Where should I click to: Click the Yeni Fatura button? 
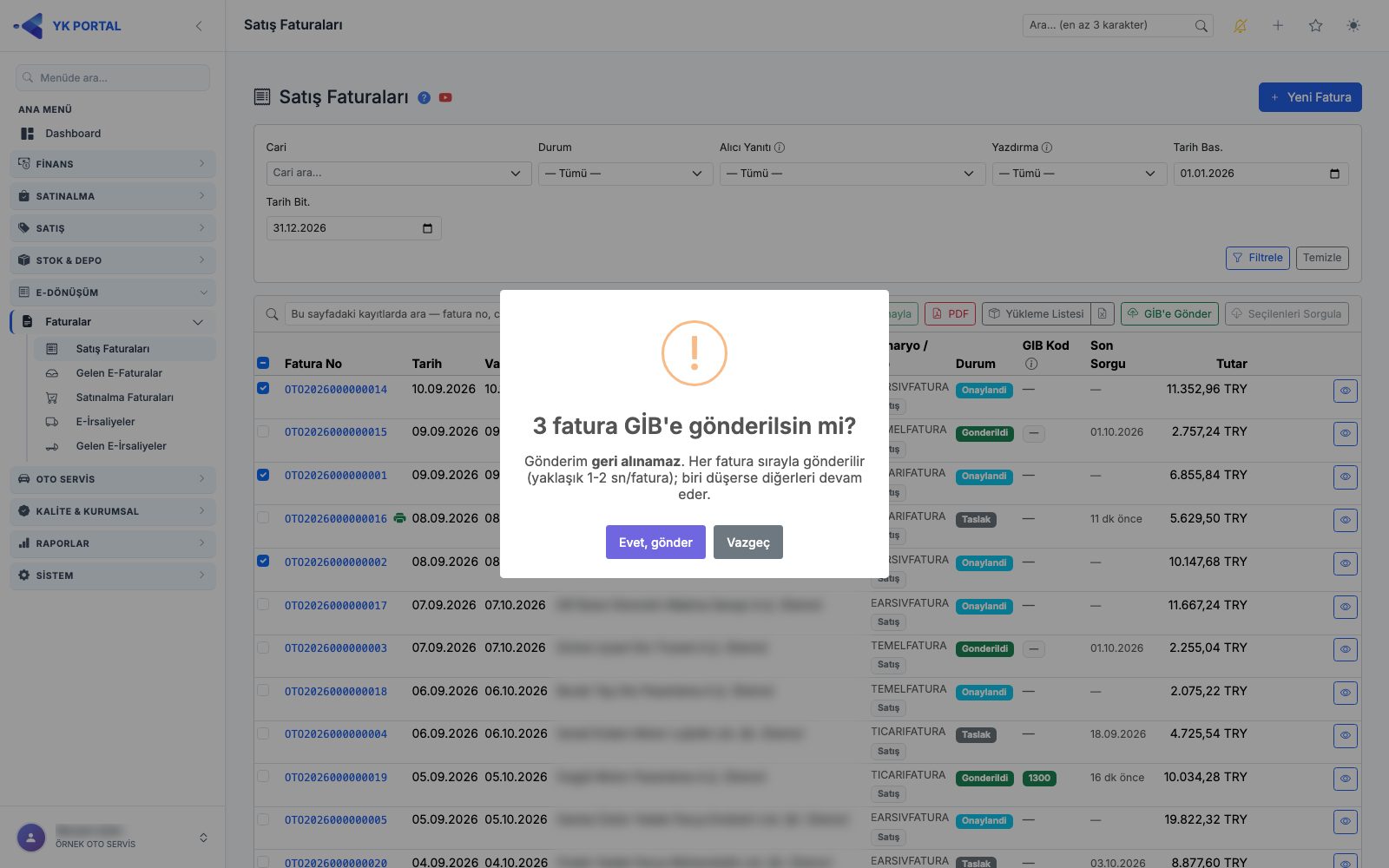1310,97
